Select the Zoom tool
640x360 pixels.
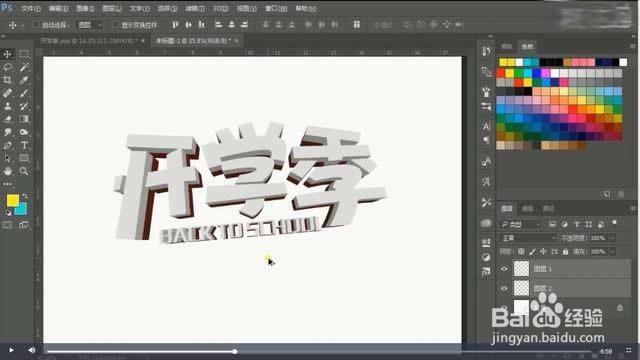tap(24, 171)
